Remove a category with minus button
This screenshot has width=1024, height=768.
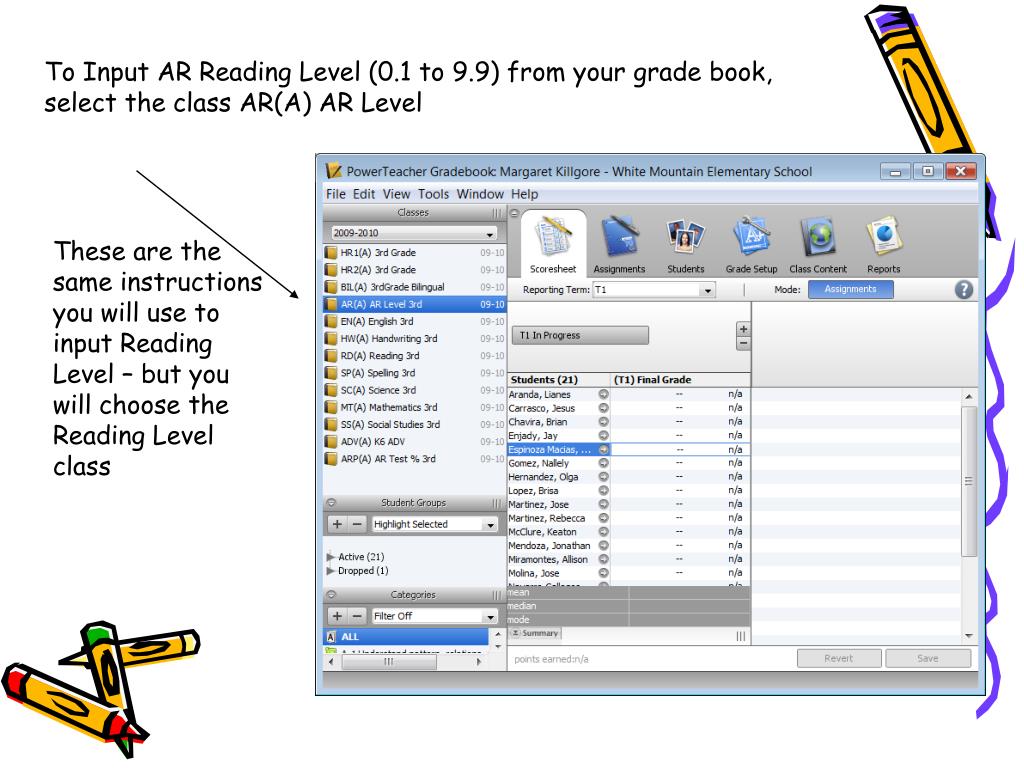pos(357,616)
